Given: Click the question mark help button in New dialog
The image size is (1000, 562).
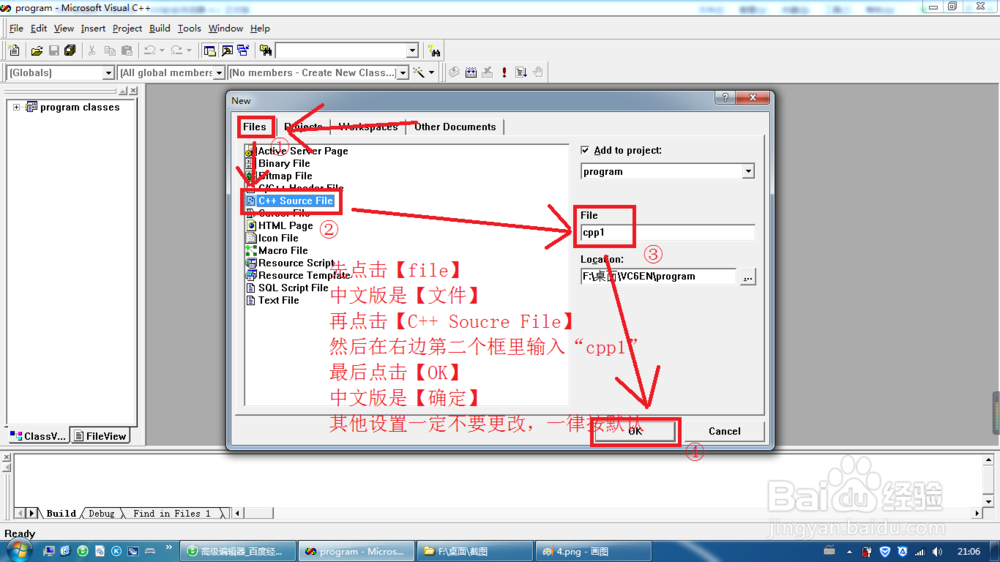Looking at the screenshot, I should point(725,98).
